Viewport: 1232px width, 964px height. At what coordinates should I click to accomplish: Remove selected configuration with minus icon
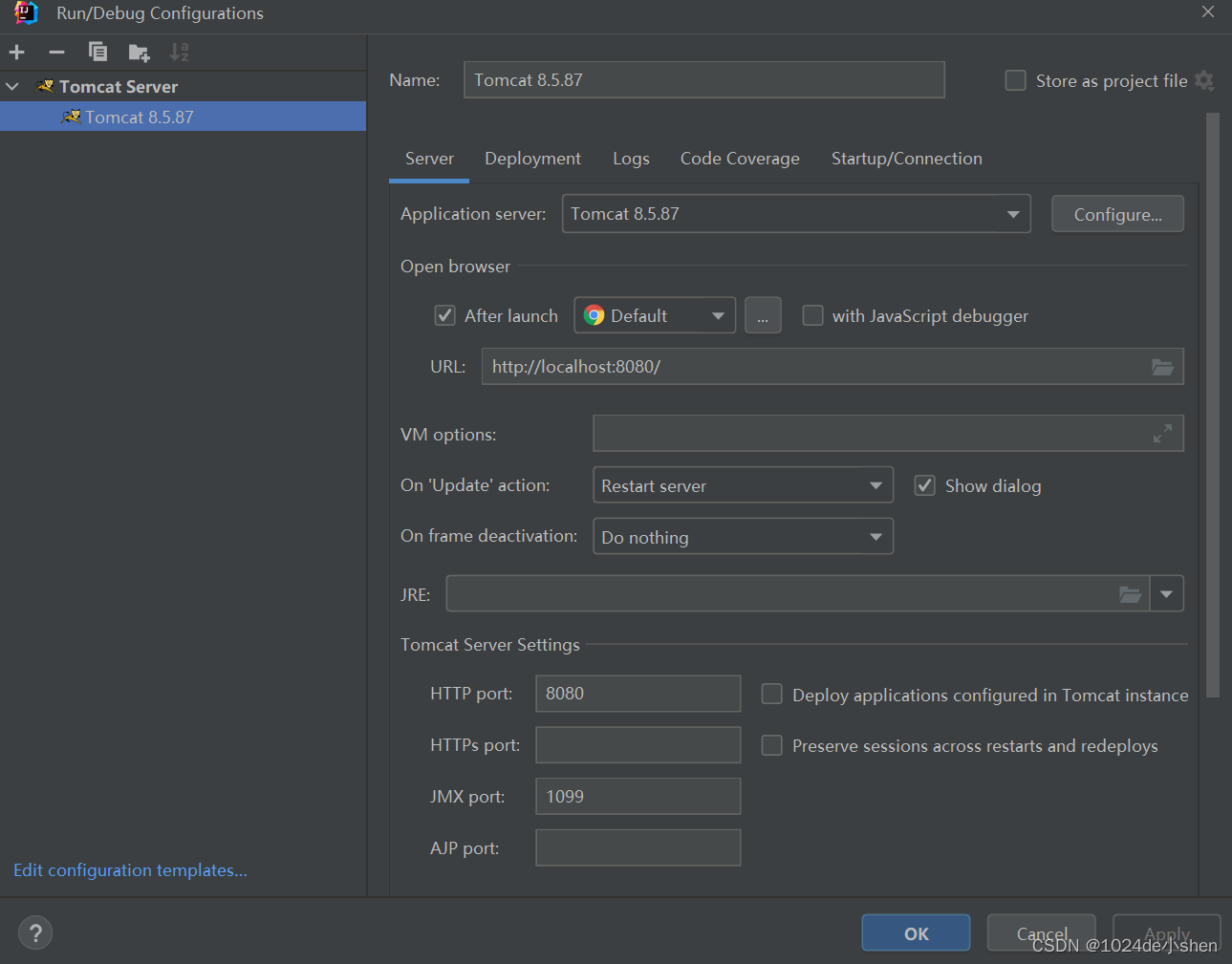[x=56, y=53]
